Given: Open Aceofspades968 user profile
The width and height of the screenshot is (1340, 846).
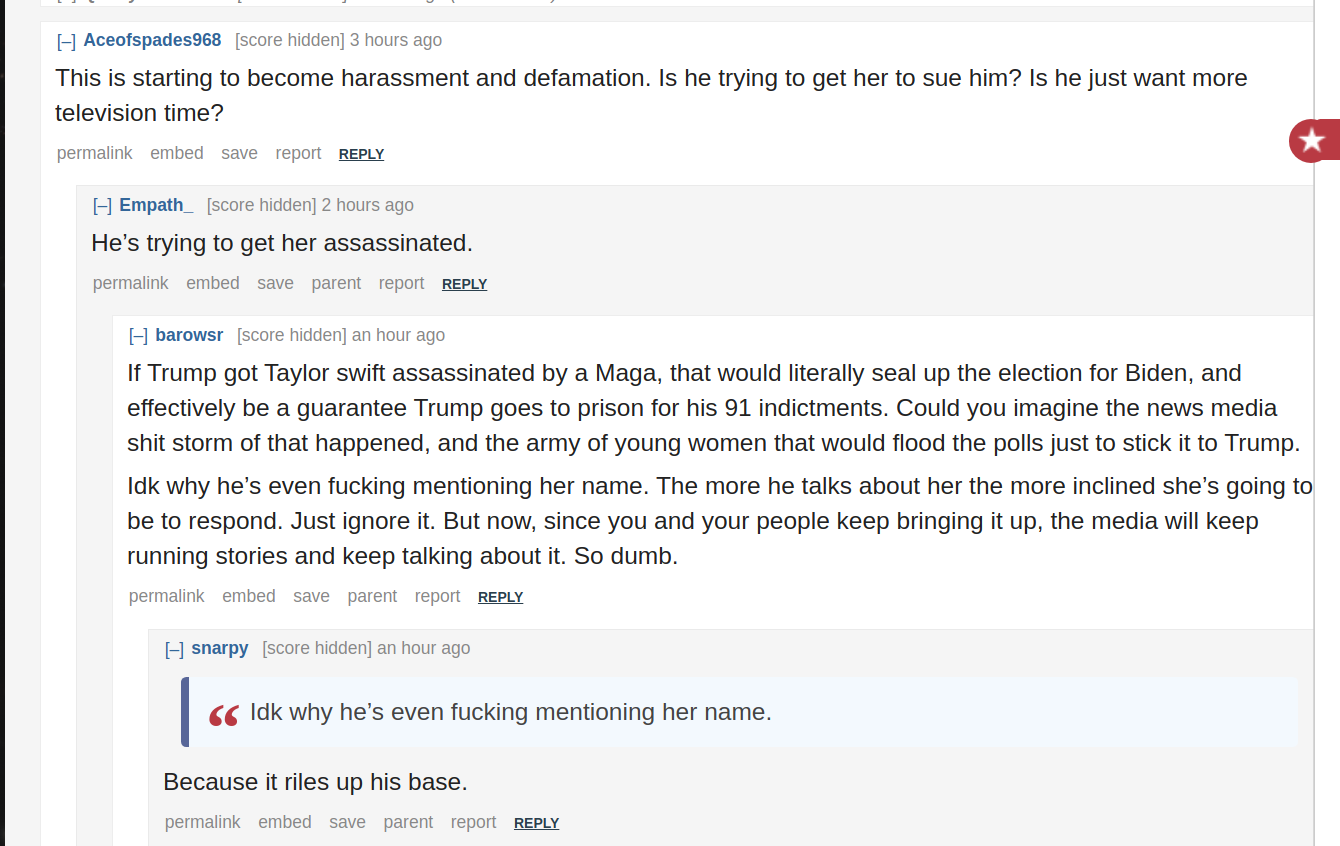Looking at the screenshot, I should point(153,40).
